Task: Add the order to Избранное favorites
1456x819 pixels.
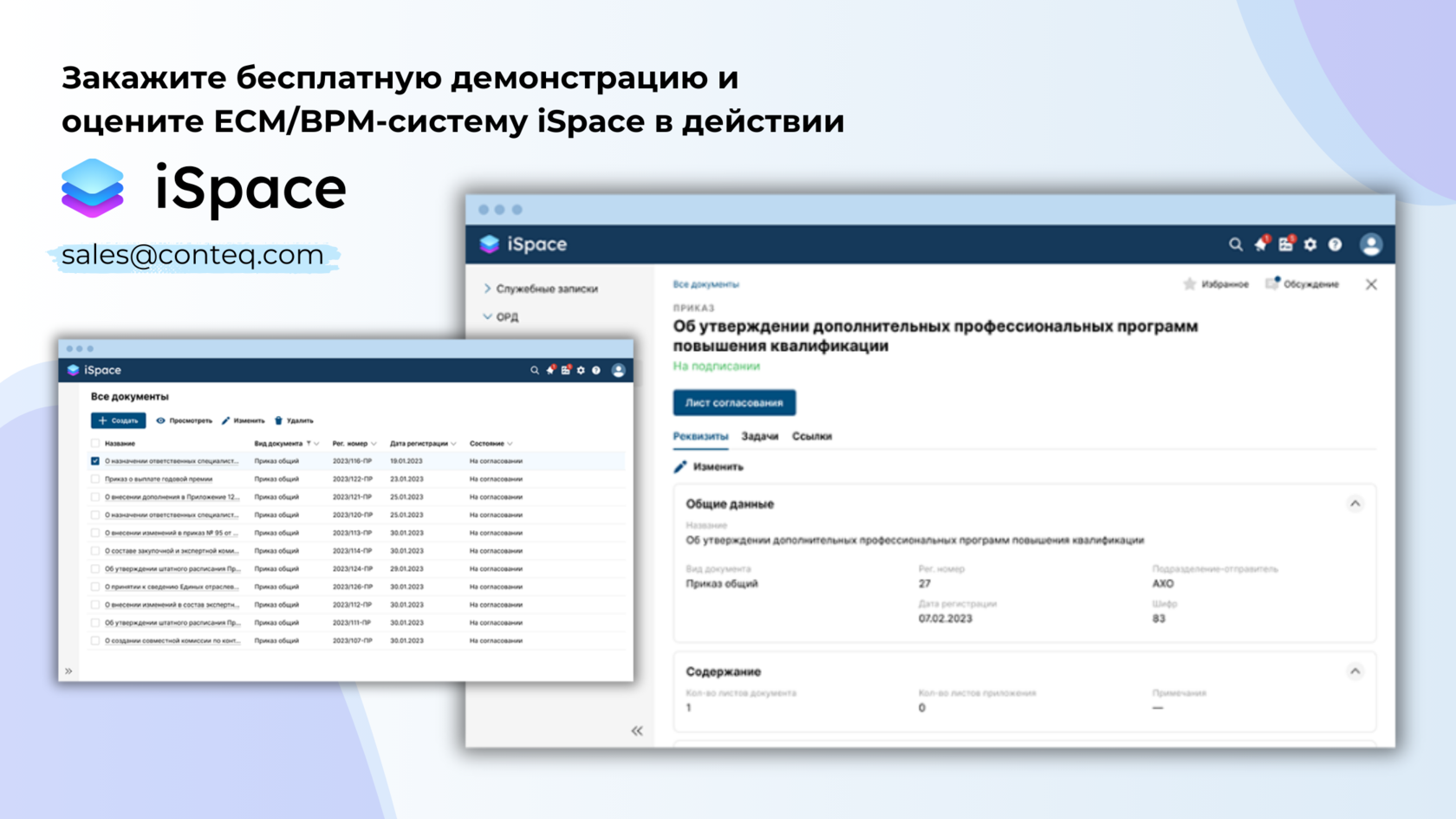Action: click(x=1216, y=284)
